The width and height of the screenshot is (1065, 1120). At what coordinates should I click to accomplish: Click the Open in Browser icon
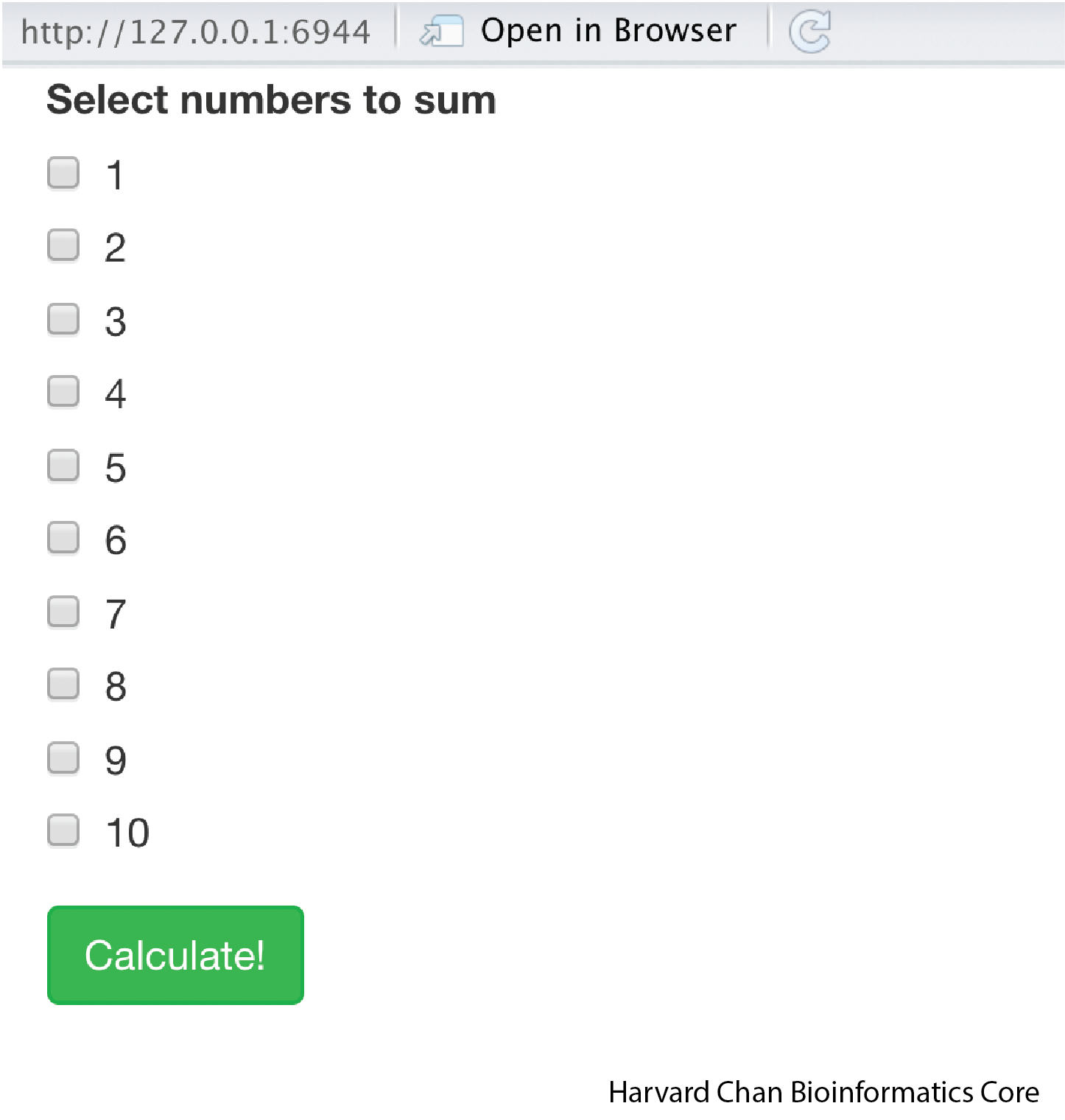point(441,32)
